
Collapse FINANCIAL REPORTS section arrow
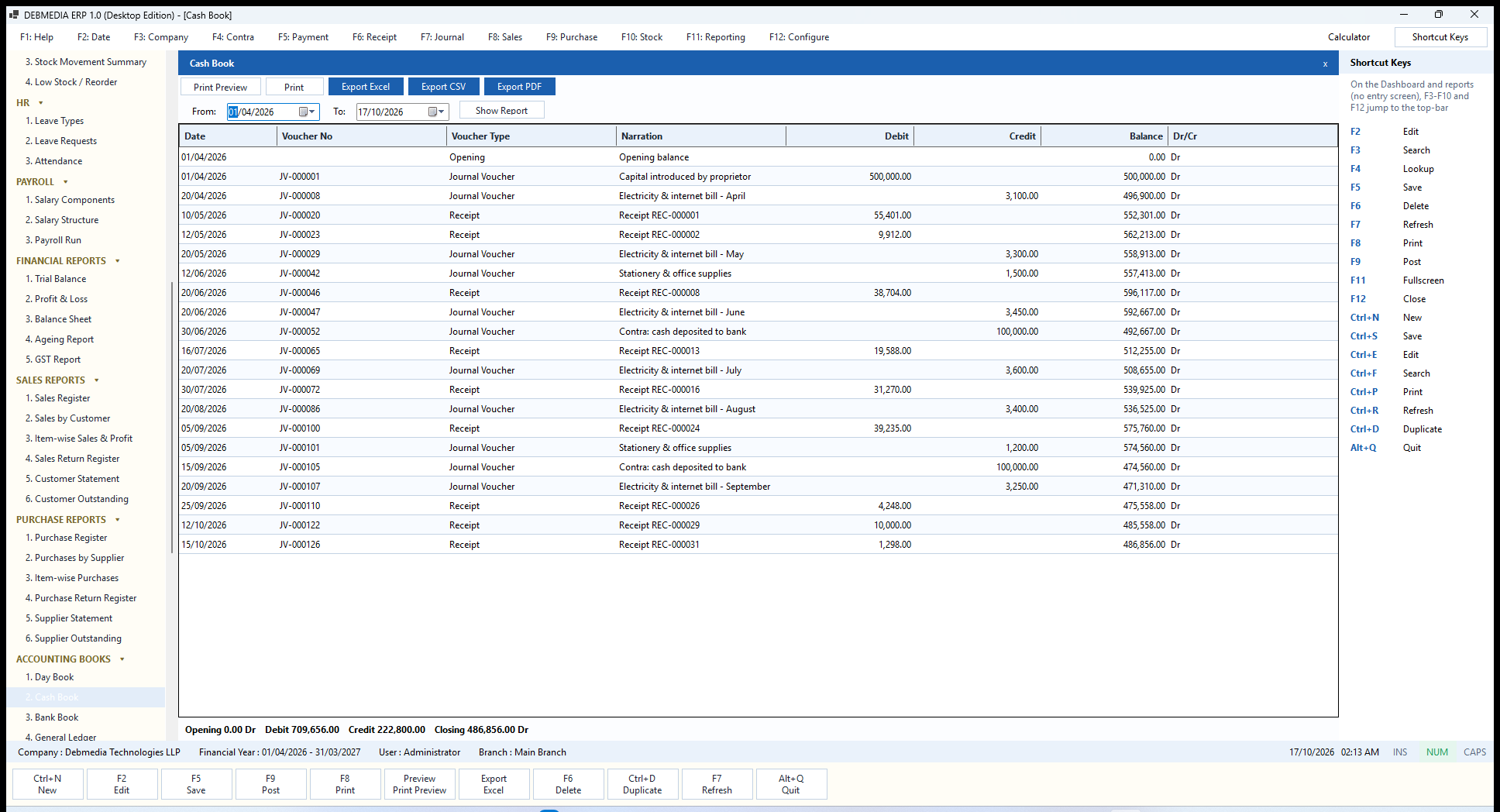point(118,261)
